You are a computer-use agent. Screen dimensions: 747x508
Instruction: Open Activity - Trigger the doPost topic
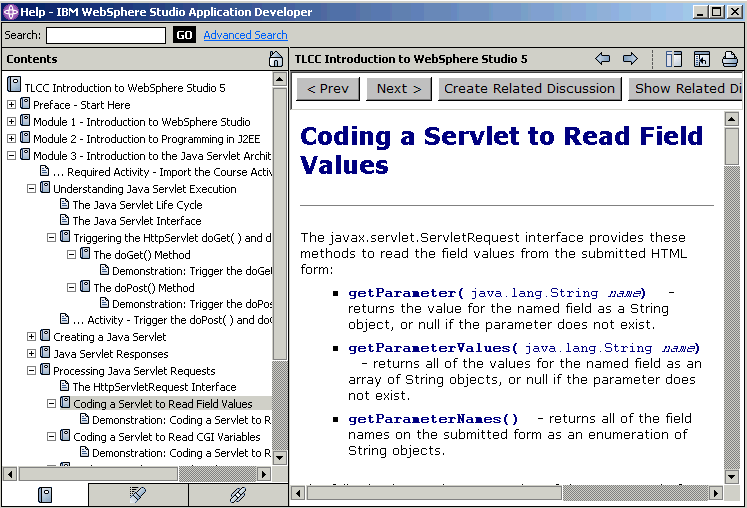click(172, 320)
